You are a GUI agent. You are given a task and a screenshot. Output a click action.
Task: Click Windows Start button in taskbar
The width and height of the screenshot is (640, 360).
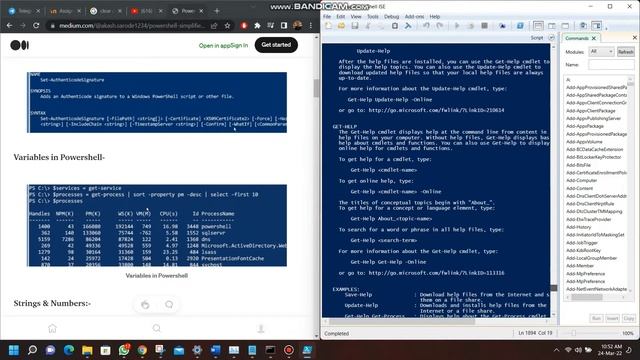[14, 350]
